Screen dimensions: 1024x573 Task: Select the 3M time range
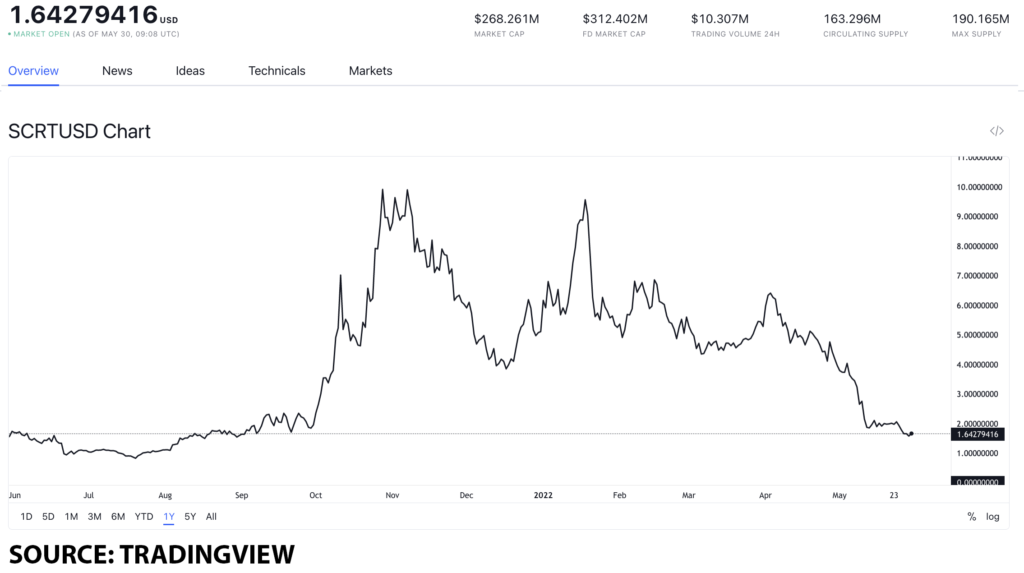pos(95,516)
